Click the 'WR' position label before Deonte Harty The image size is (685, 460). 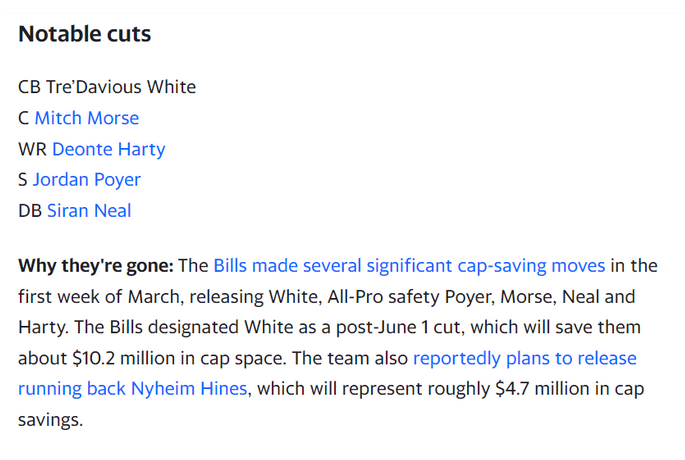tap(32, 149)
